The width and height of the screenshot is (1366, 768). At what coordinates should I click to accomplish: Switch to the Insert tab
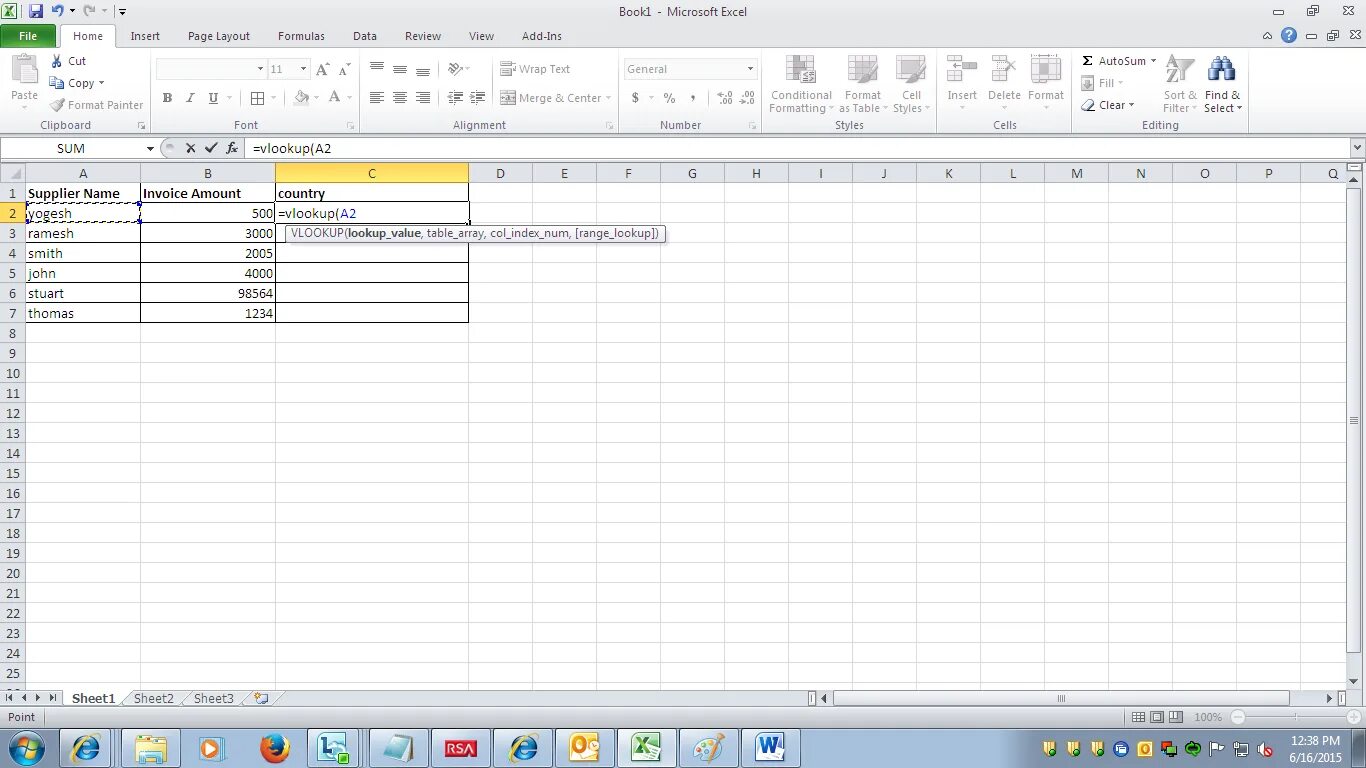pos(145,36)
